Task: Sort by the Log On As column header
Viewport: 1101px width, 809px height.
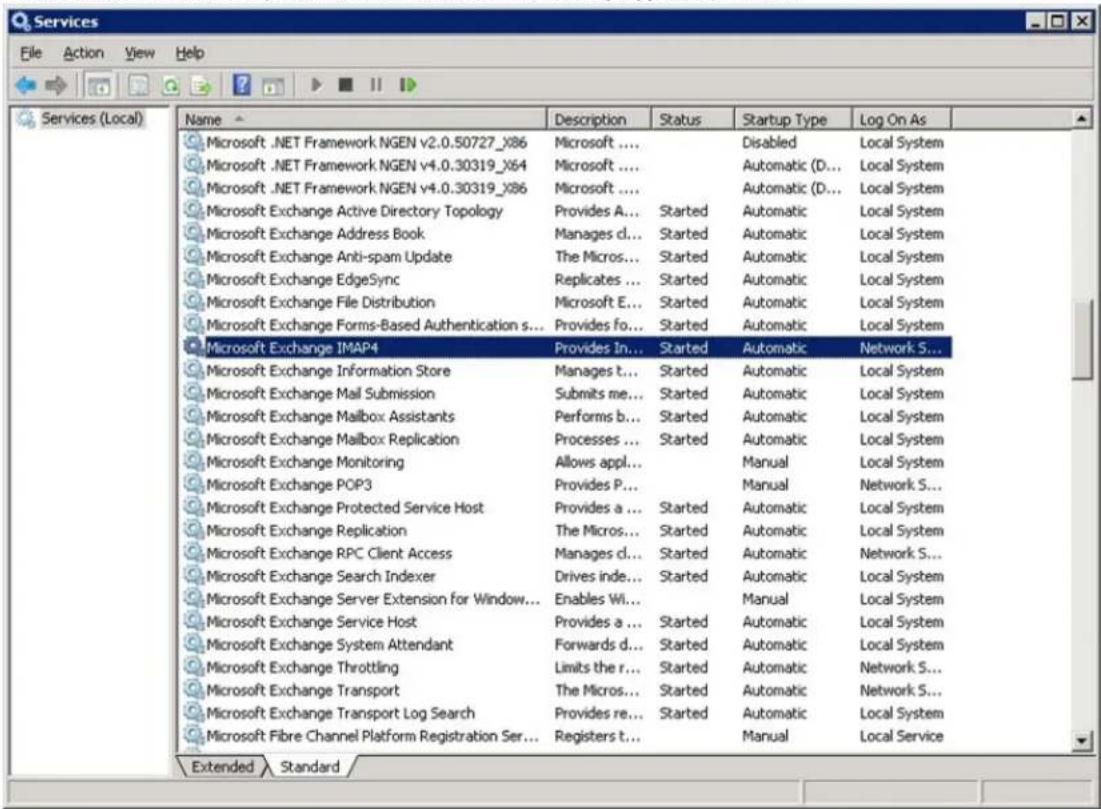Action: 902,119
